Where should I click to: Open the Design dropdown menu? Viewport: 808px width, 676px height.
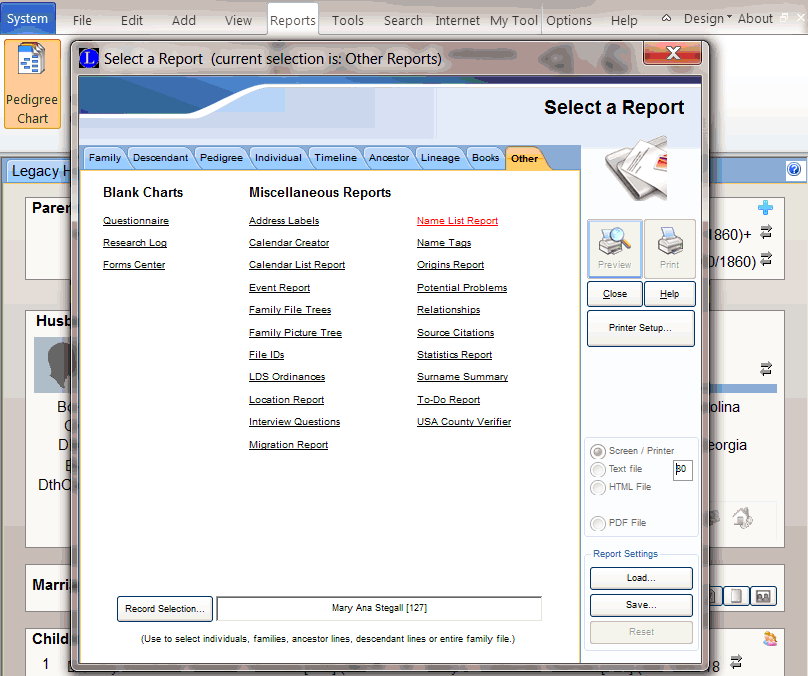(x=706, y=19)
